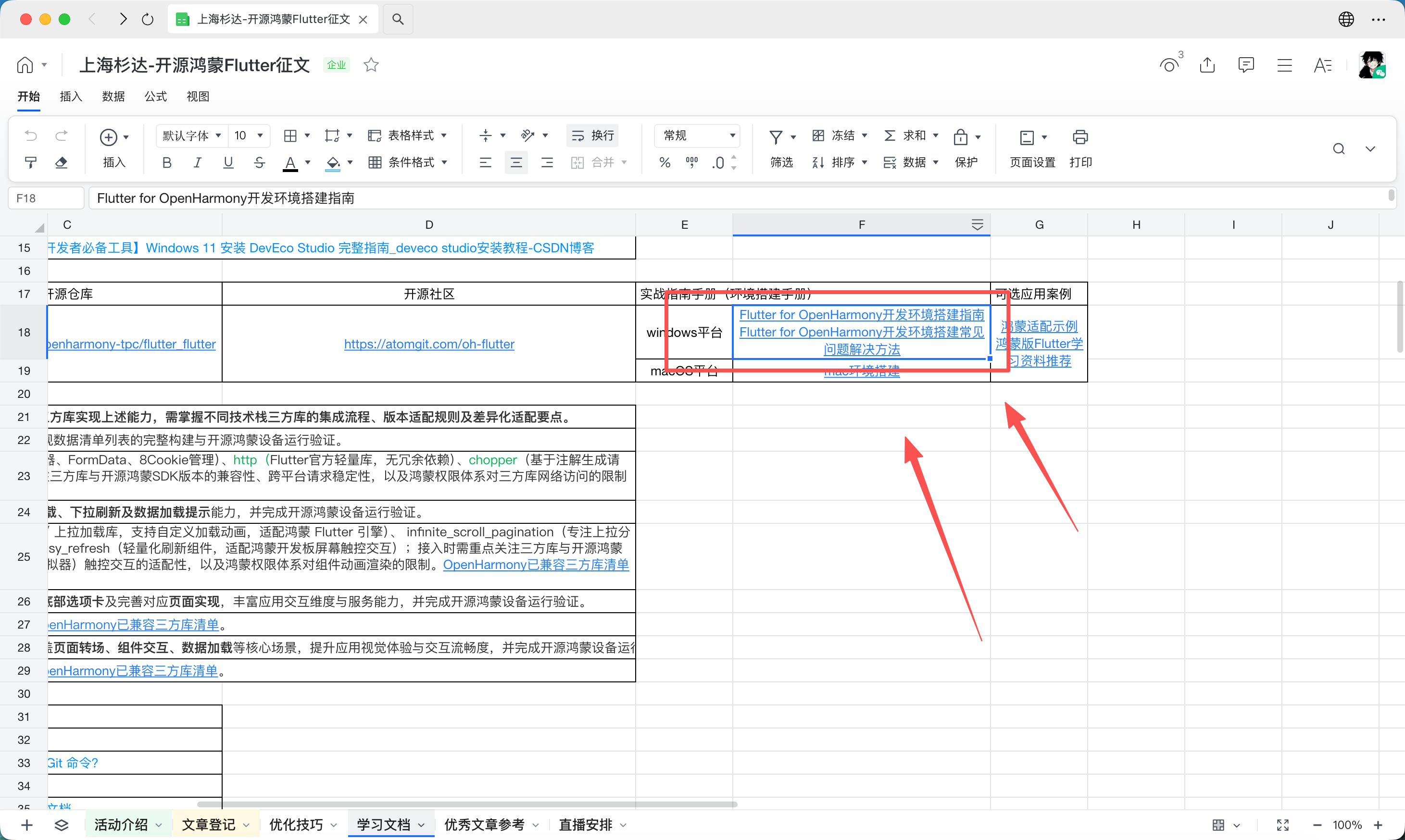
Task: Click the toolbar search magnifier icon
Action: [1339, 149]
